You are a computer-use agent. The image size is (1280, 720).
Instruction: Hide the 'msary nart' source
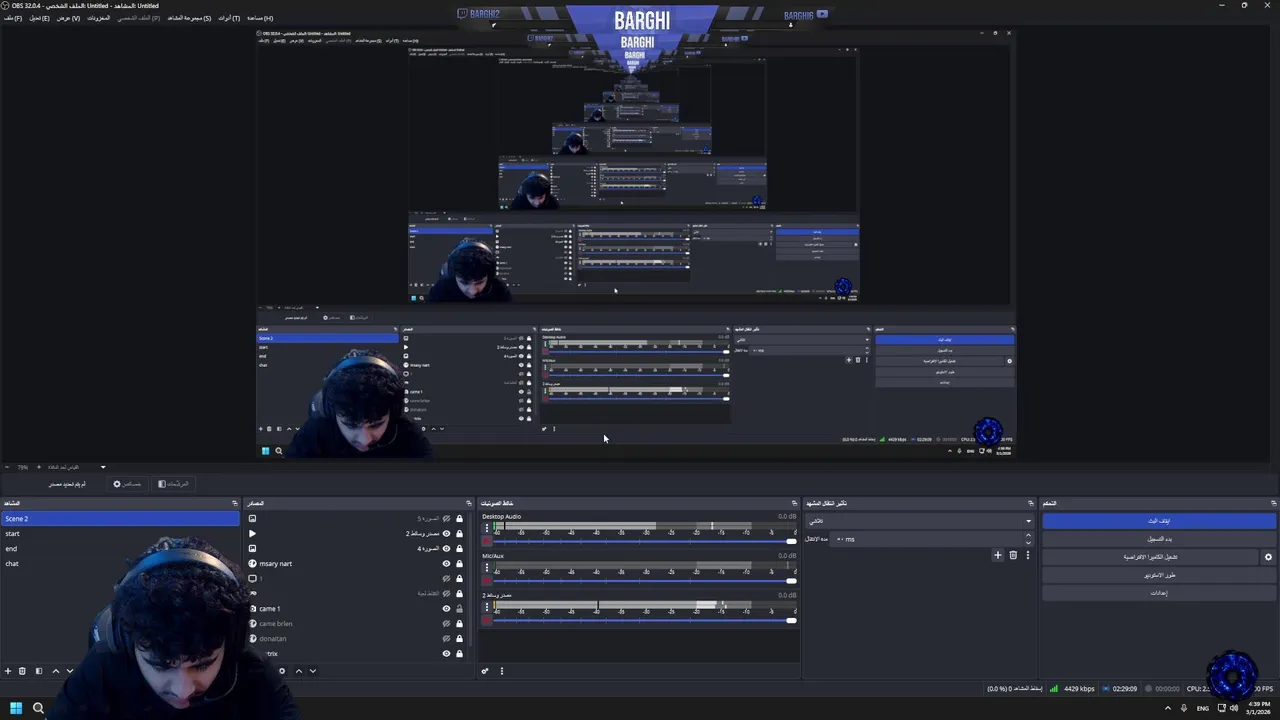[446, 564]
